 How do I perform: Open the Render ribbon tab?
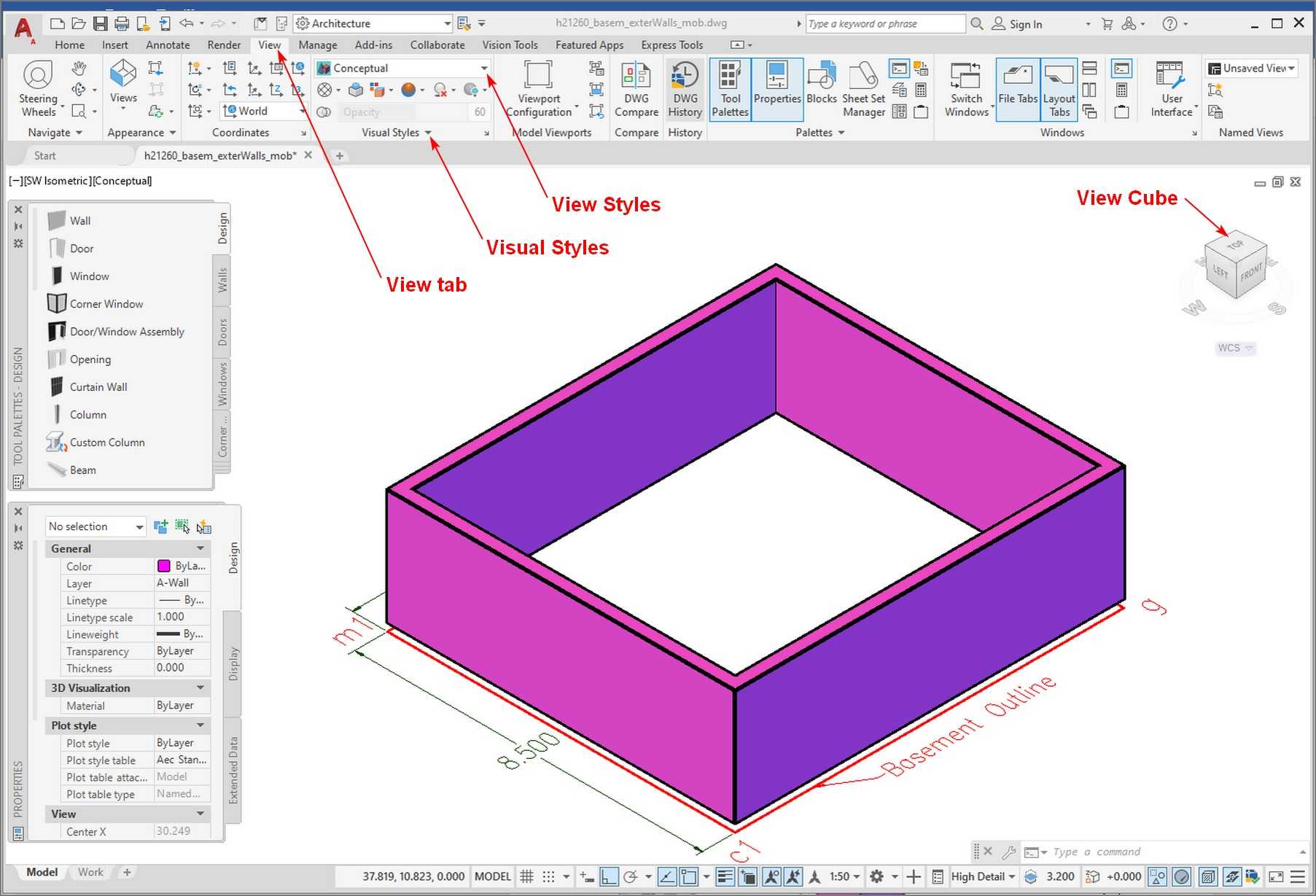click(x=224, y=44)
